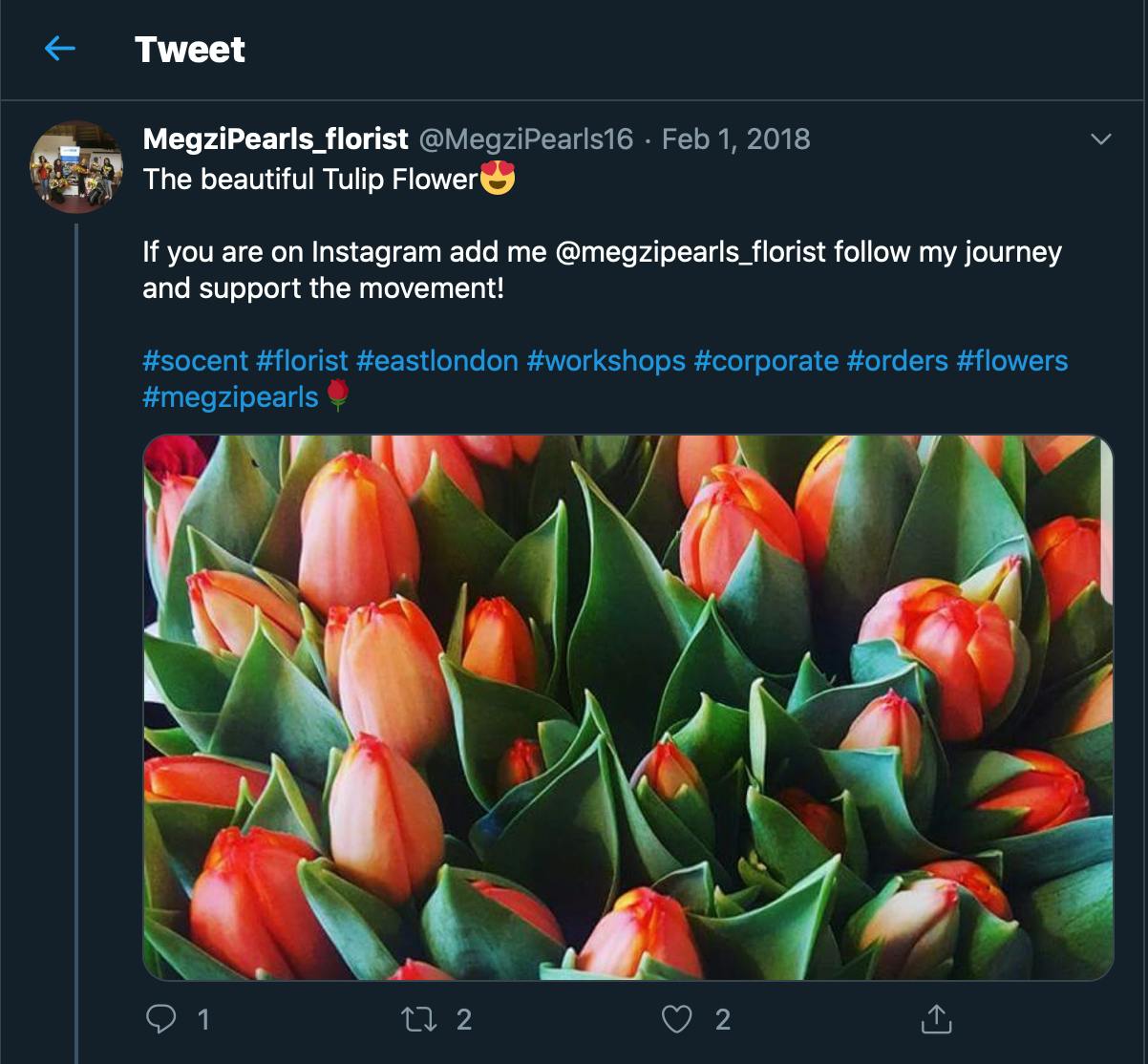Open the @MegziPearls16 handle link
The height and width of the screenshot is (1064, 1148).
pos(525,138)
